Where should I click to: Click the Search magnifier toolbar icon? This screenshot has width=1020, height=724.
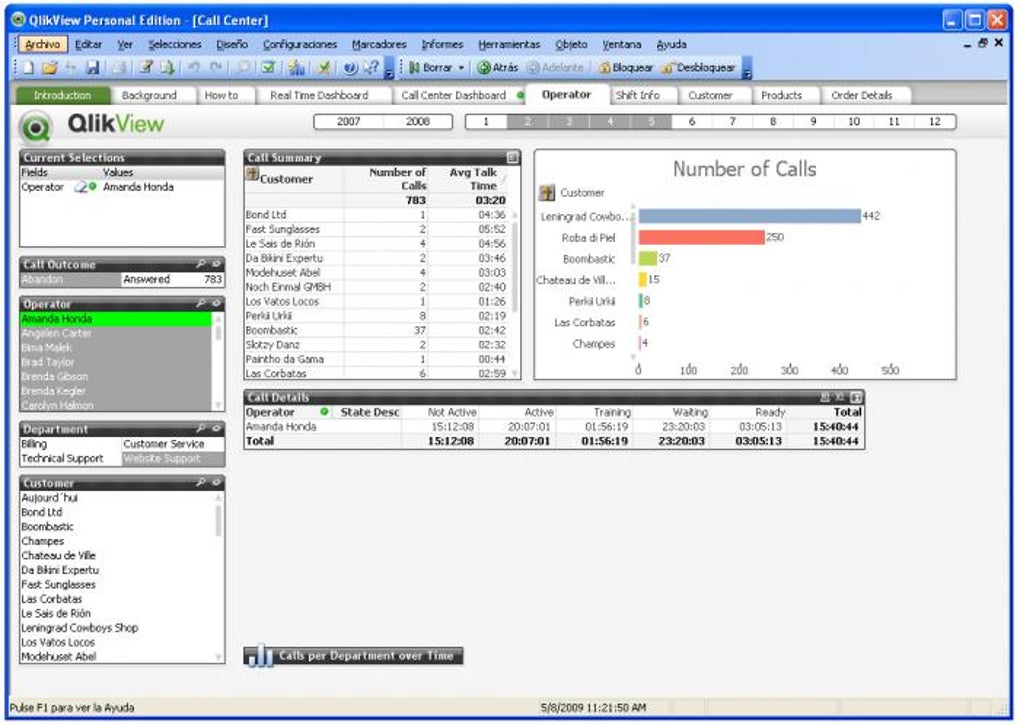click(243, 68)
